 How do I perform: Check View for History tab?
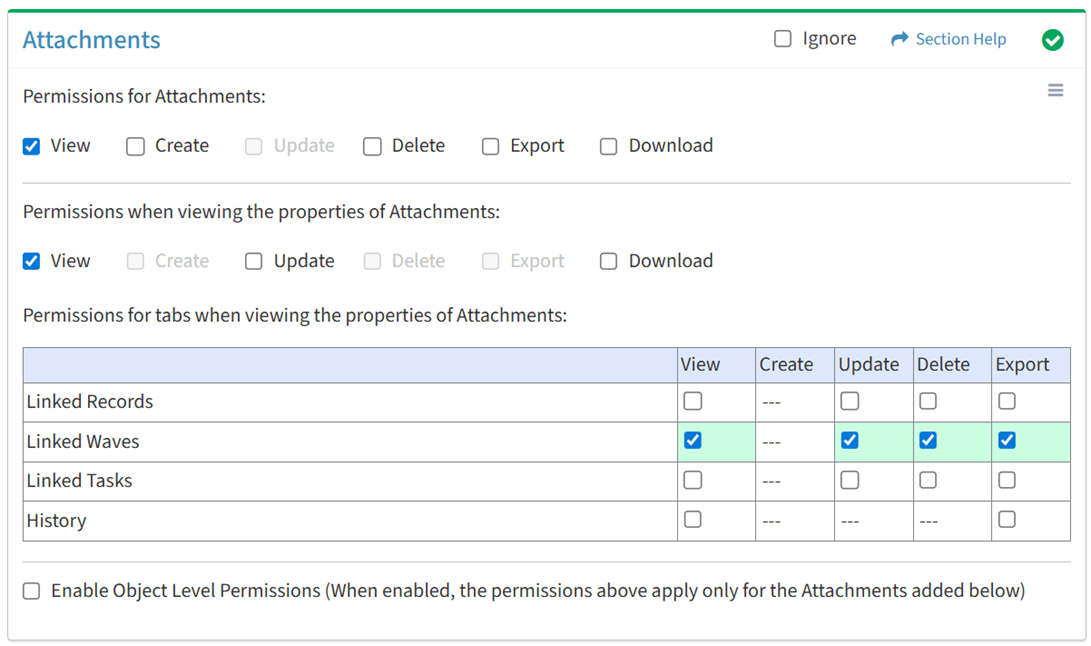coord(692,519)
